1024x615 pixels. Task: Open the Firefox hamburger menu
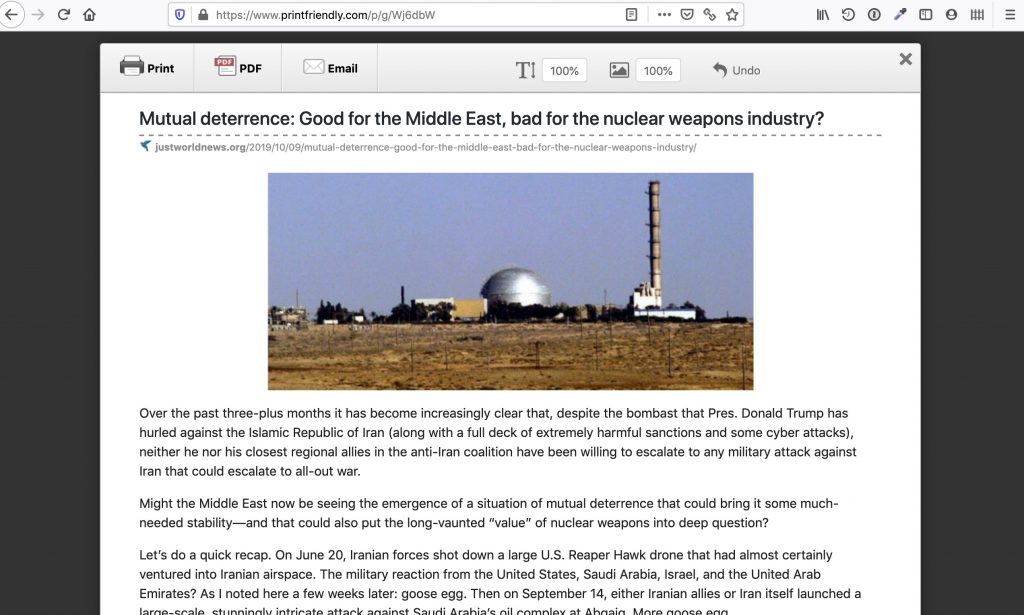[x=1010, y=15]
